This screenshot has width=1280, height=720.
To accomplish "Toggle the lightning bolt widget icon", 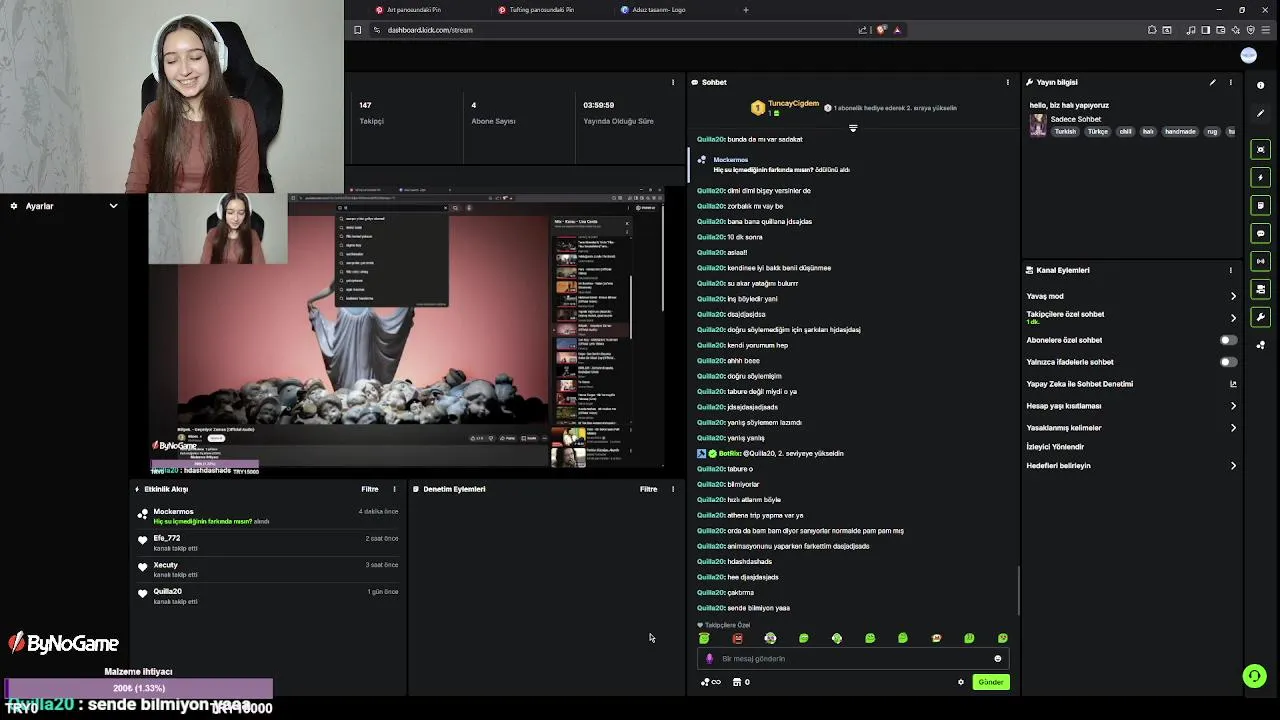I will (1260, 177).
